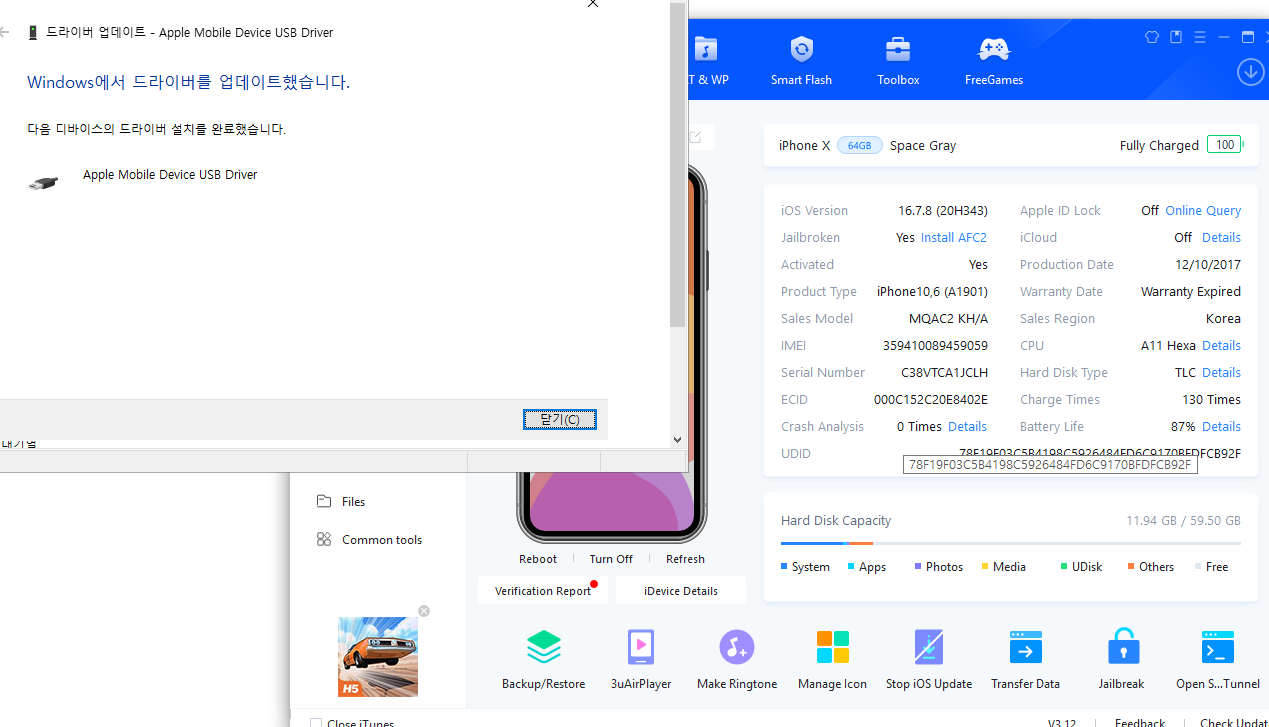Toggle the Close iTunes checkbox
The image size is (1269, 727).
point(316,724)
